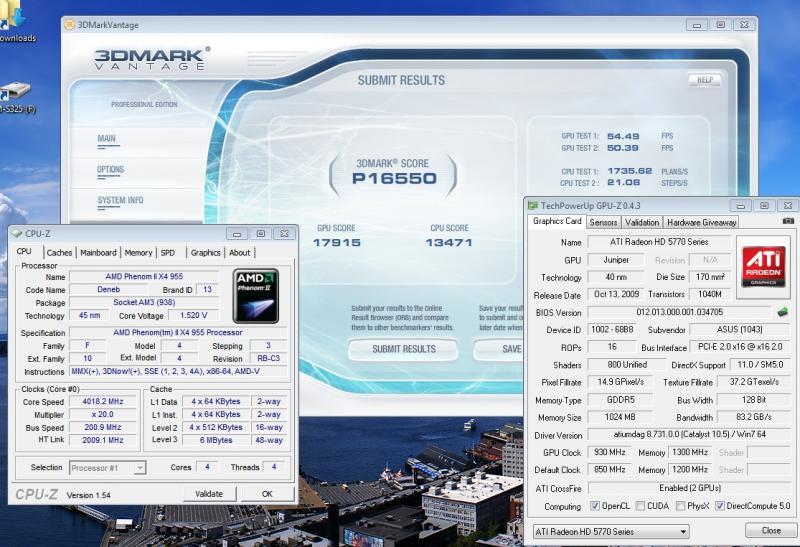The height and width of the screenshot is (547, 800).
Task: Click the BIOS save chip icon
Action: 783,313
